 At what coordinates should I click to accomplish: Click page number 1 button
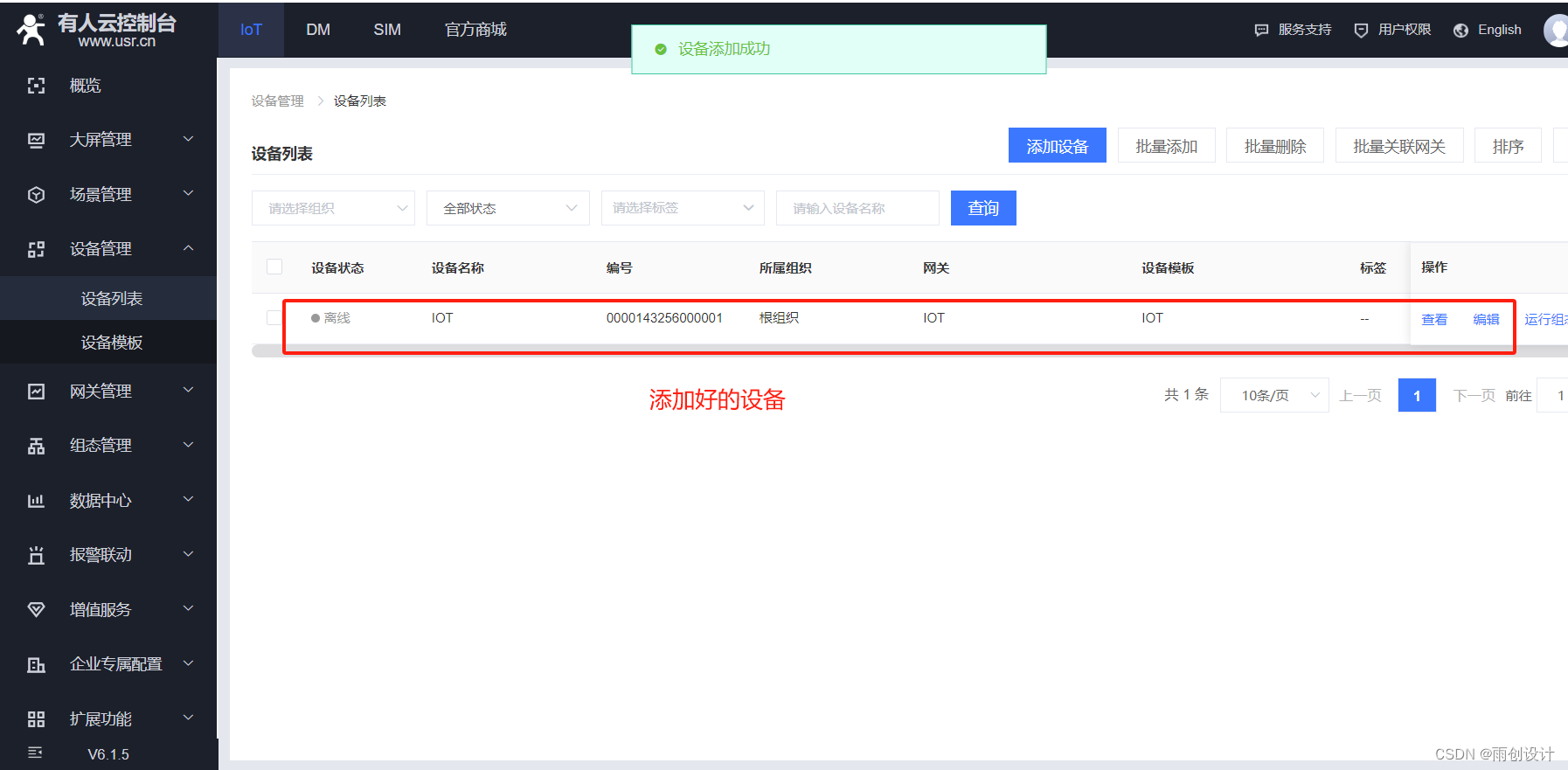[x=1417, y=395]
